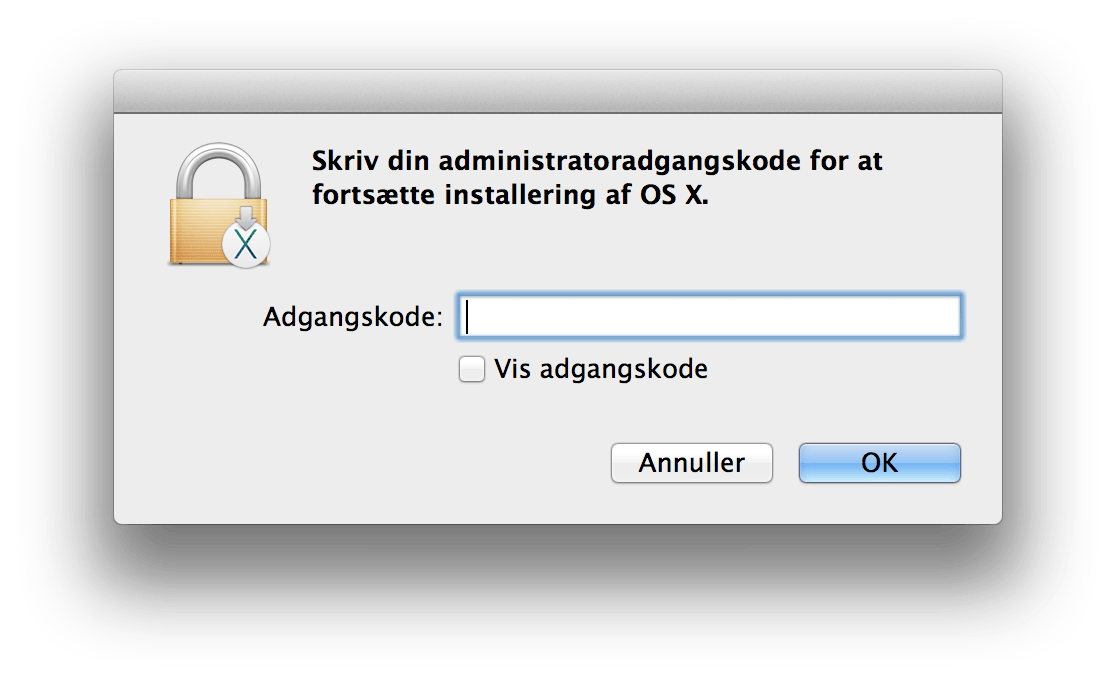
Task: Enable the Vis adgangskode checkbox
Action: 471,370
